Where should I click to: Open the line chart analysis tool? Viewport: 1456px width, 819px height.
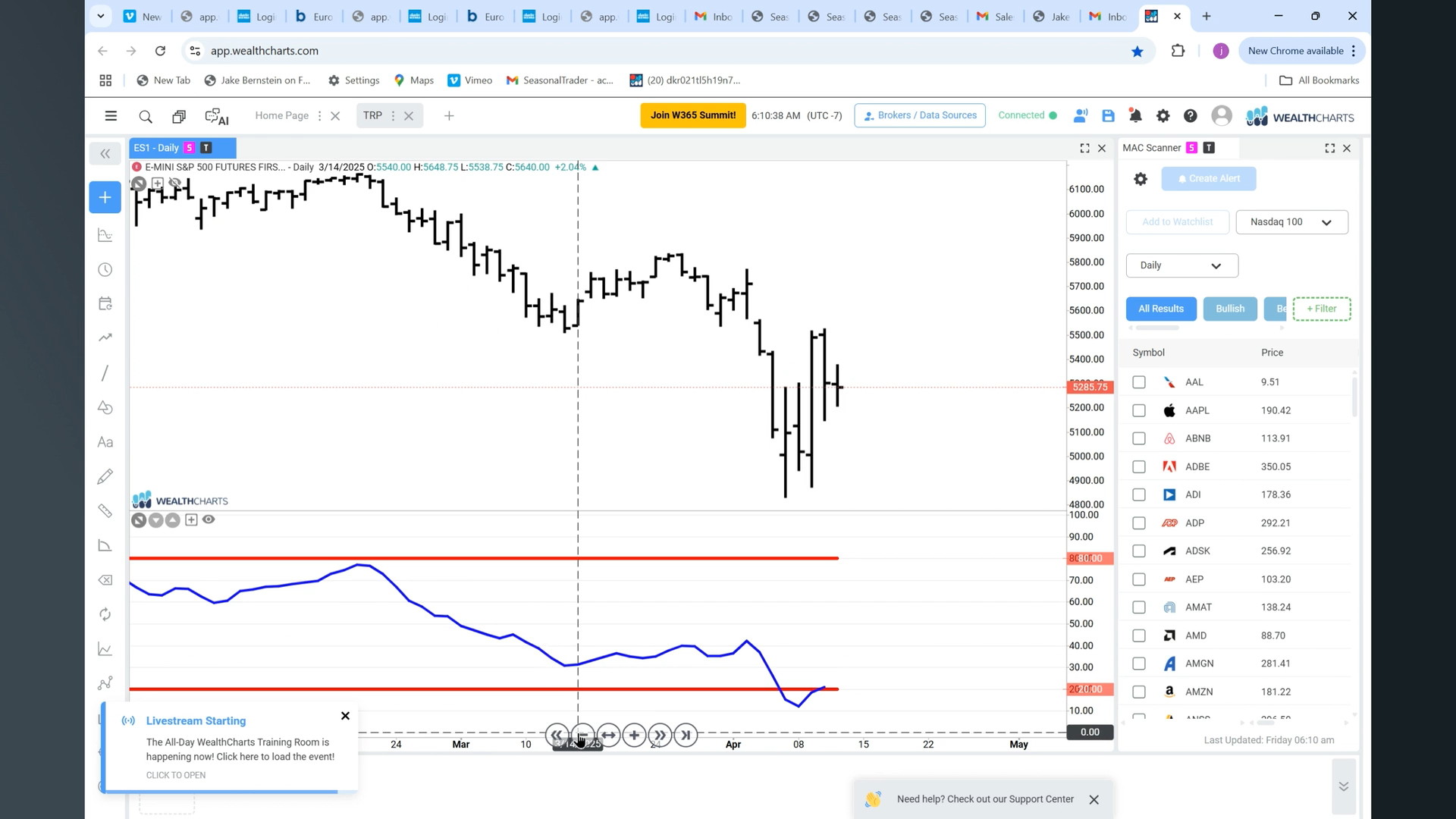(x=105, y=649)
